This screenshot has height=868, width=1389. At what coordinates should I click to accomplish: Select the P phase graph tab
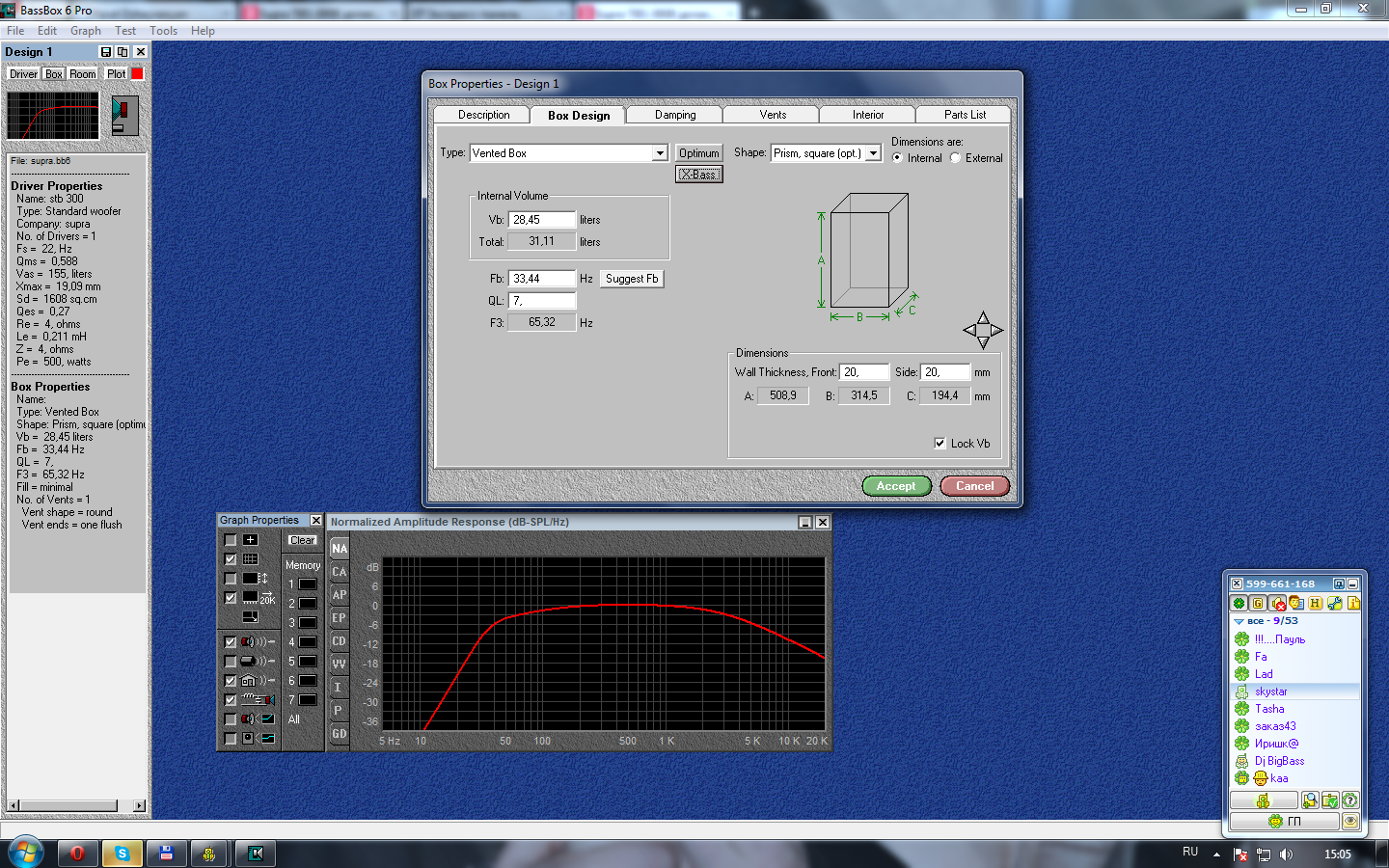pos(340,710)
